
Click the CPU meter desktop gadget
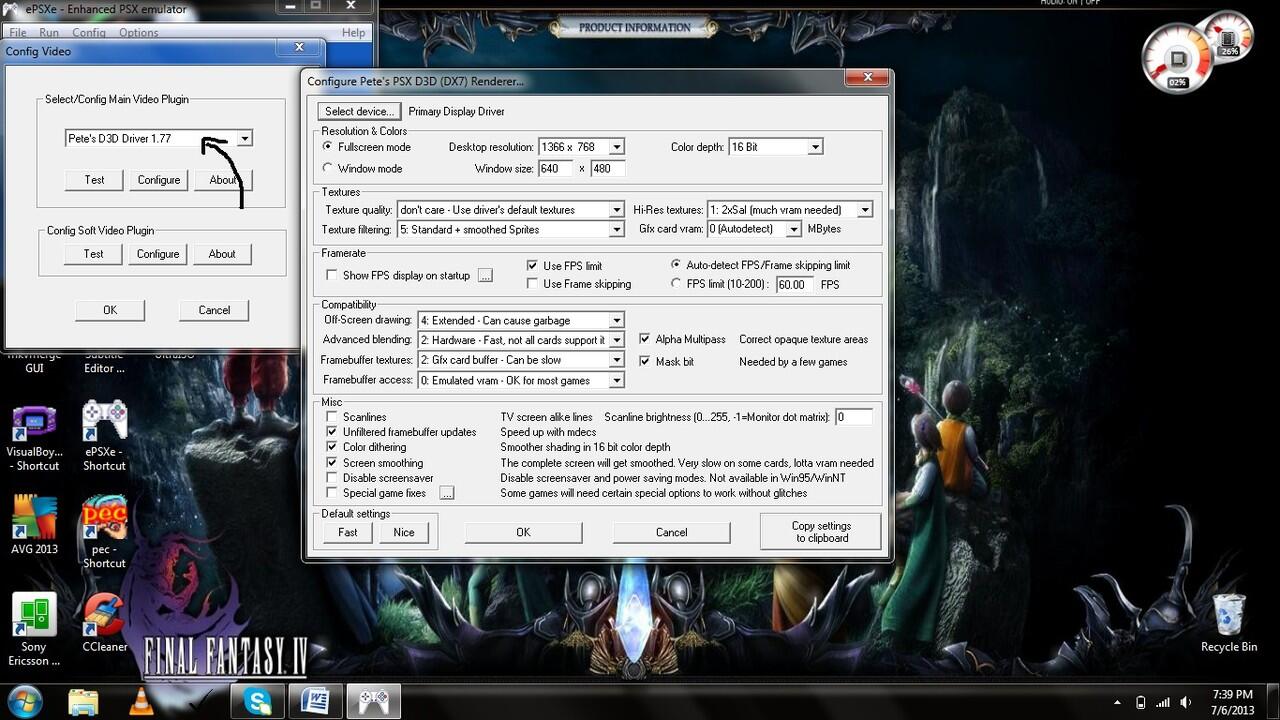click(x=1177, y=59)
